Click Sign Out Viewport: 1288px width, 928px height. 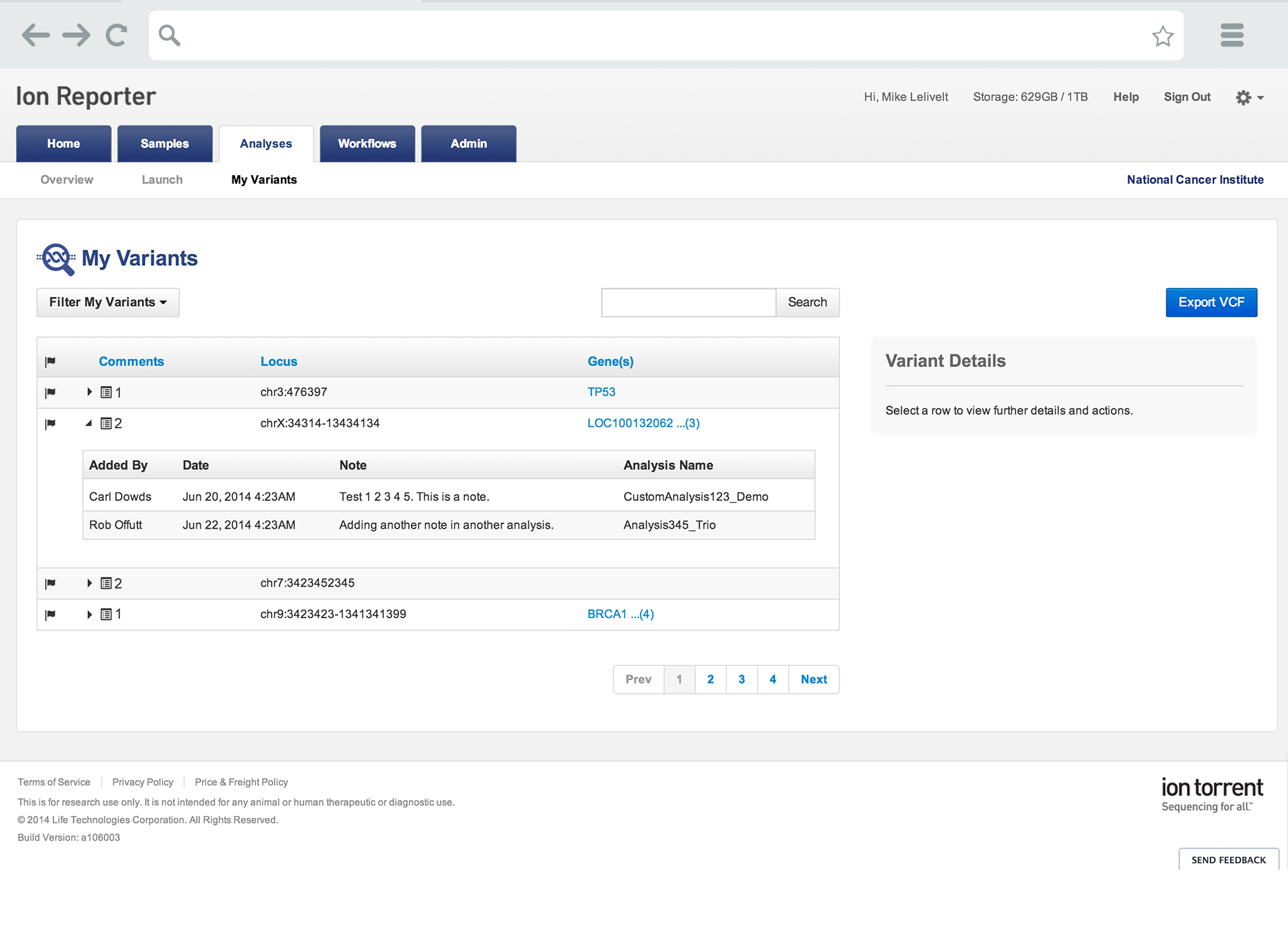click(1187, 97)
